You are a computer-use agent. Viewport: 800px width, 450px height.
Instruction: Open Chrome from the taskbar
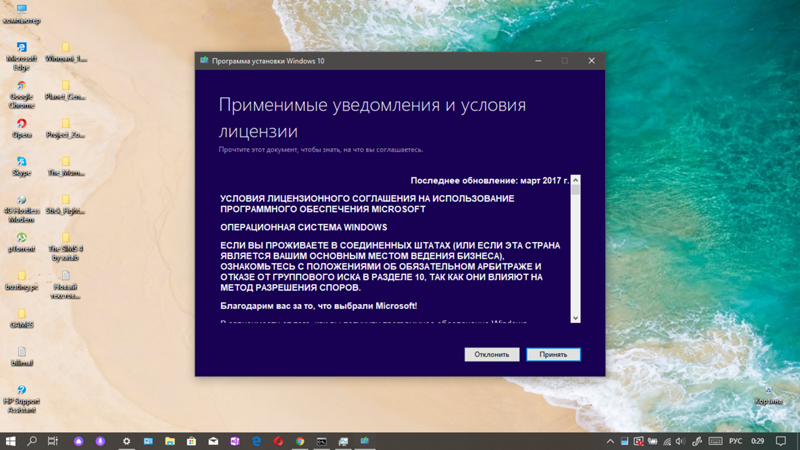[300, 441]
